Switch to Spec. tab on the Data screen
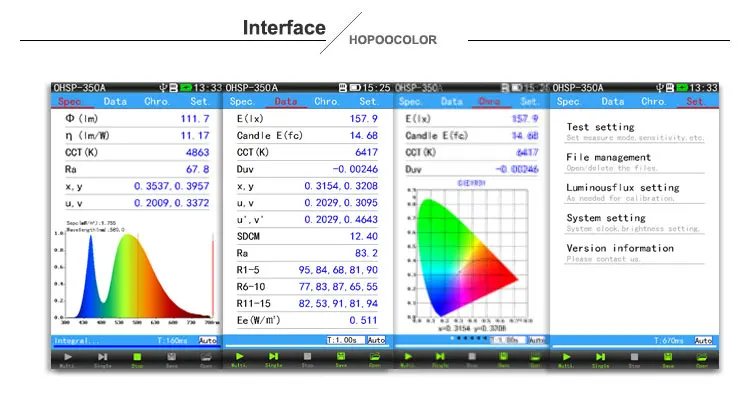Screen dimensions: 750x396 [242, 101]
